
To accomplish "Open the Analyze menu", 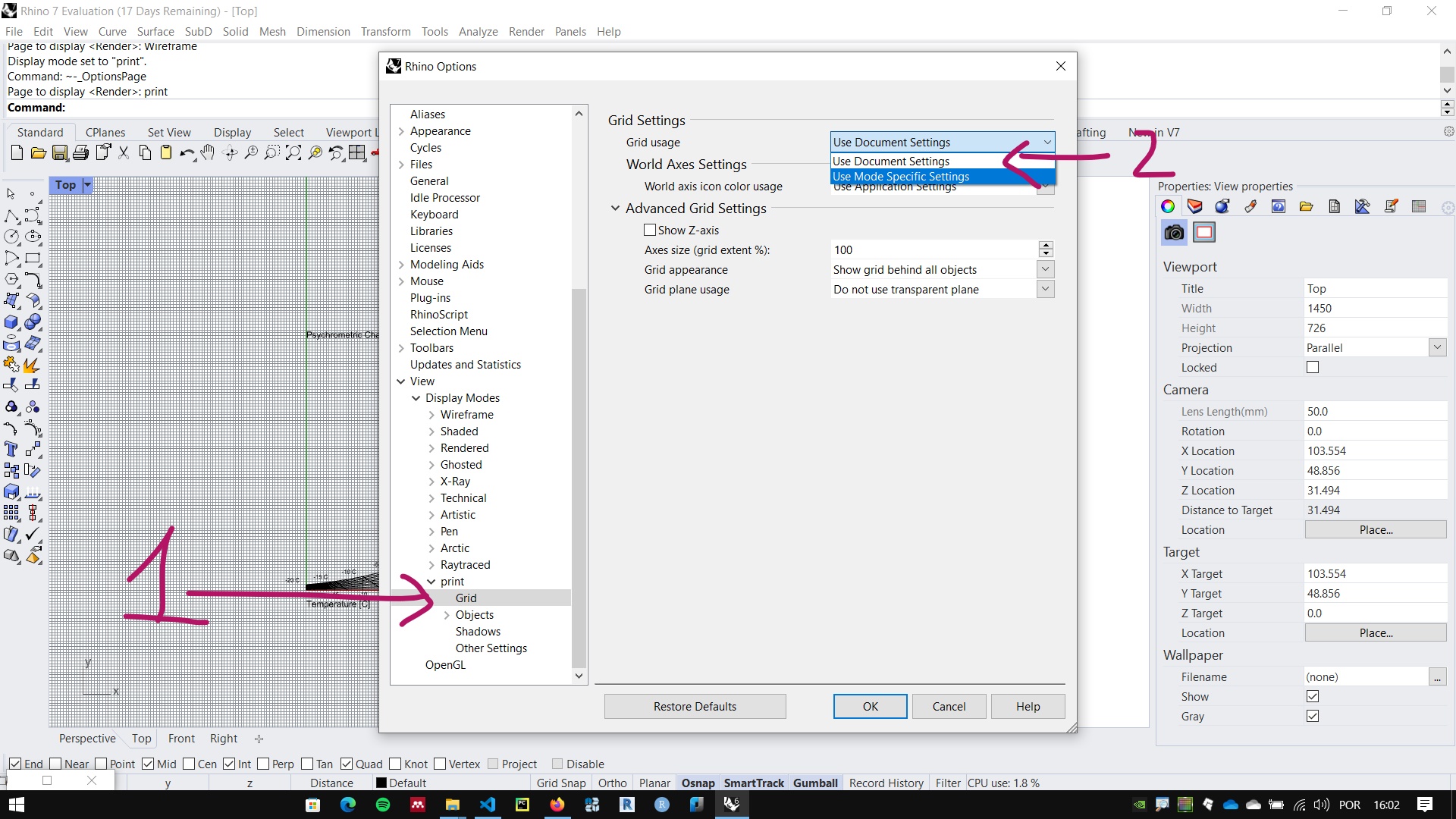I will (x=478, y=31).
